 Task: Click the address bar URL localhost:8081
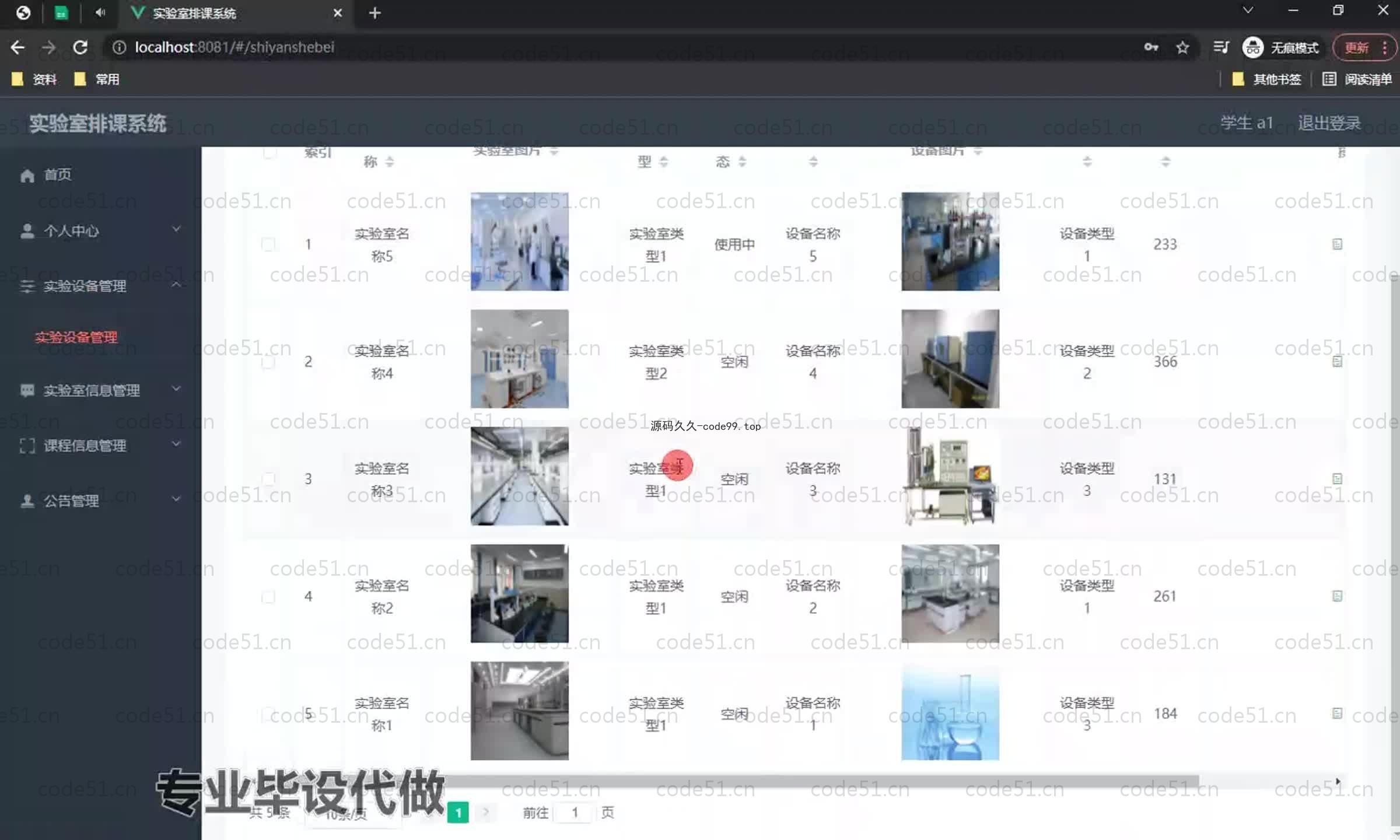click(x=235, y=47)
